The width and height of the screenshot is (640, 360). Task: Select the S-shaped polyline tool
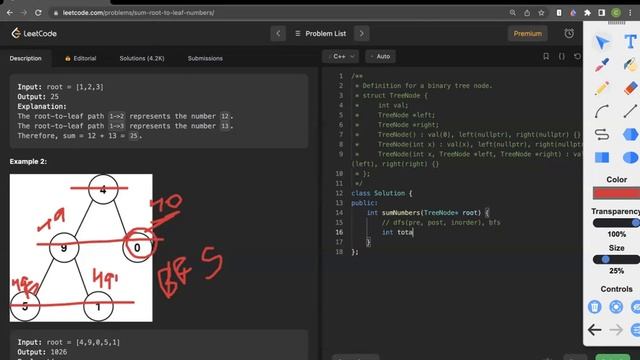[x=602, y=134]
